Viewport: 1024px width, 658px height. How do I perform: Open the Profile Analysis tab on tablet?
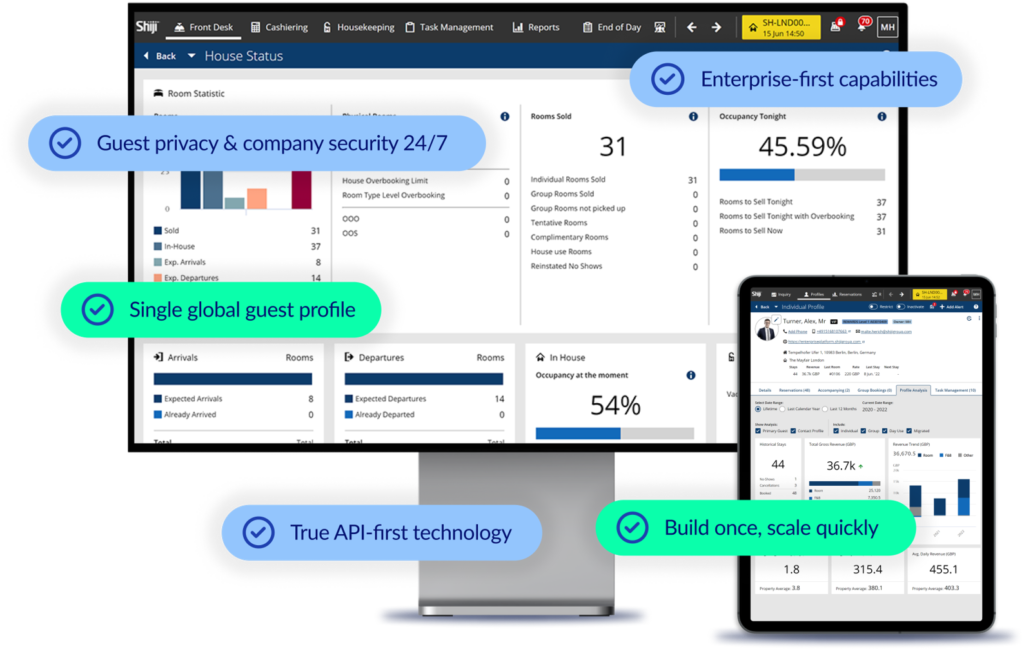click(913, 390)
